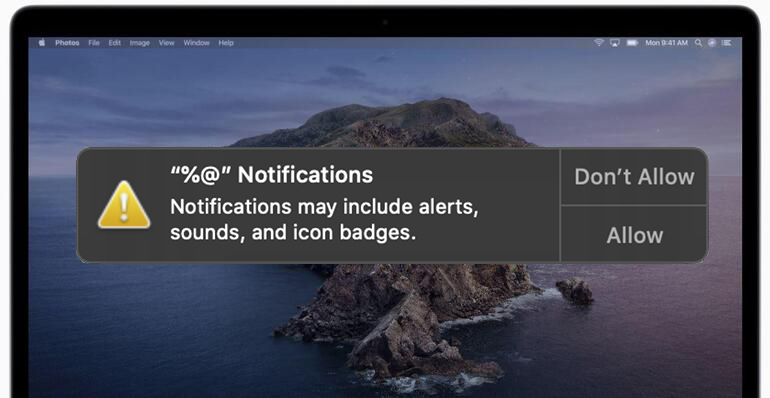The image size is (770, 398).
Task: Open the File menu
Action: (94, 43)
